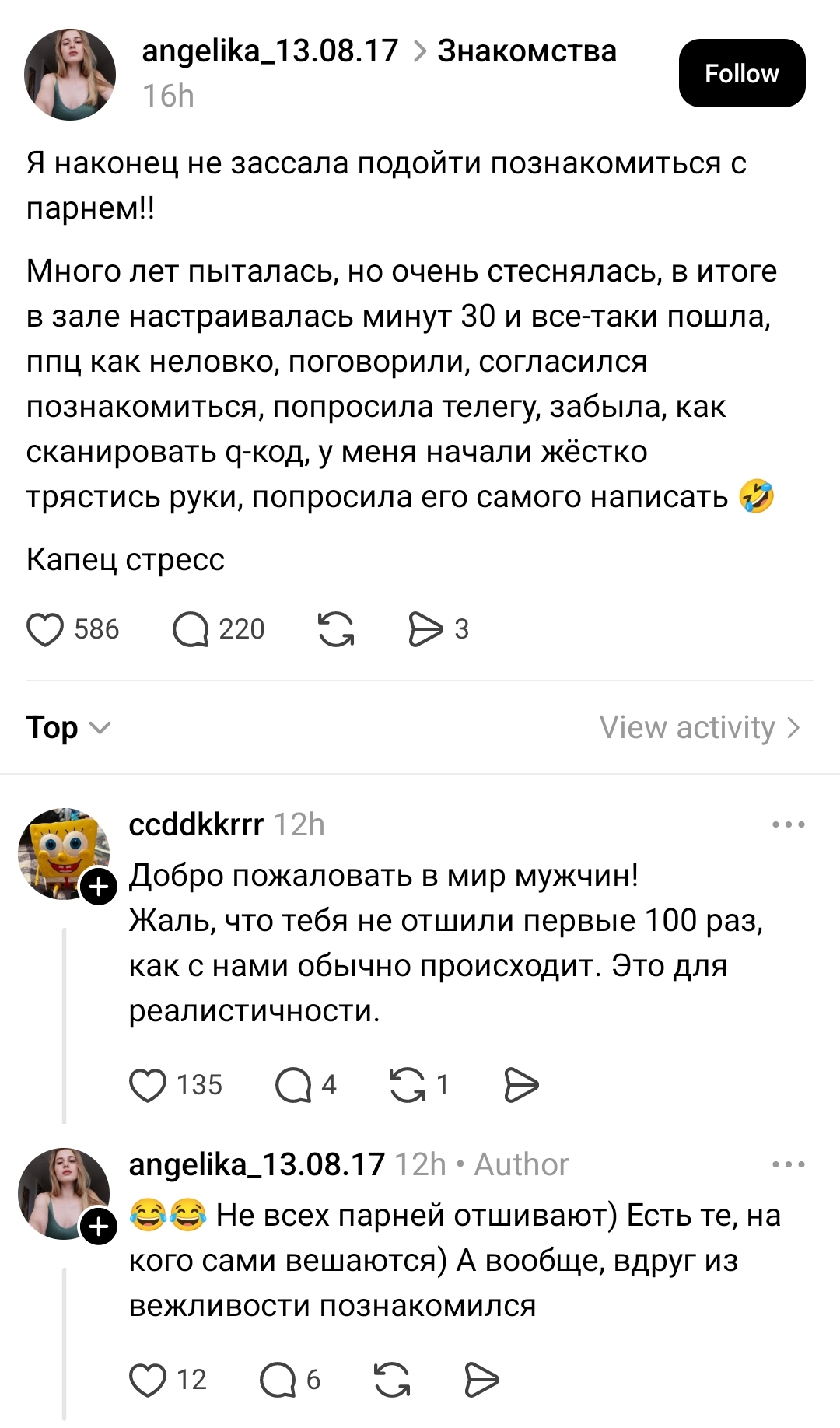
Task: Follow ccddkkrrr via avatar plus badge
Action: (100, 887)
